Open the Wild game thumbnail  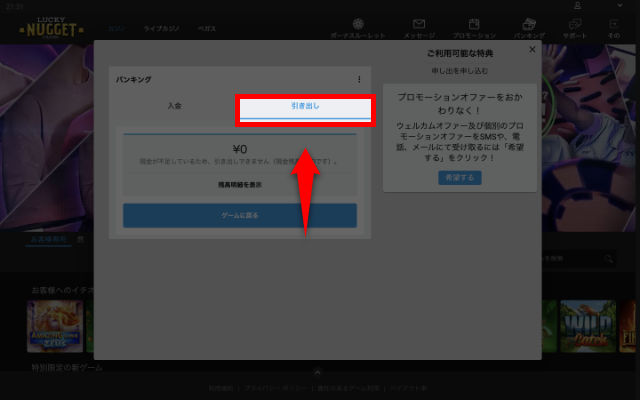(586, 327)
